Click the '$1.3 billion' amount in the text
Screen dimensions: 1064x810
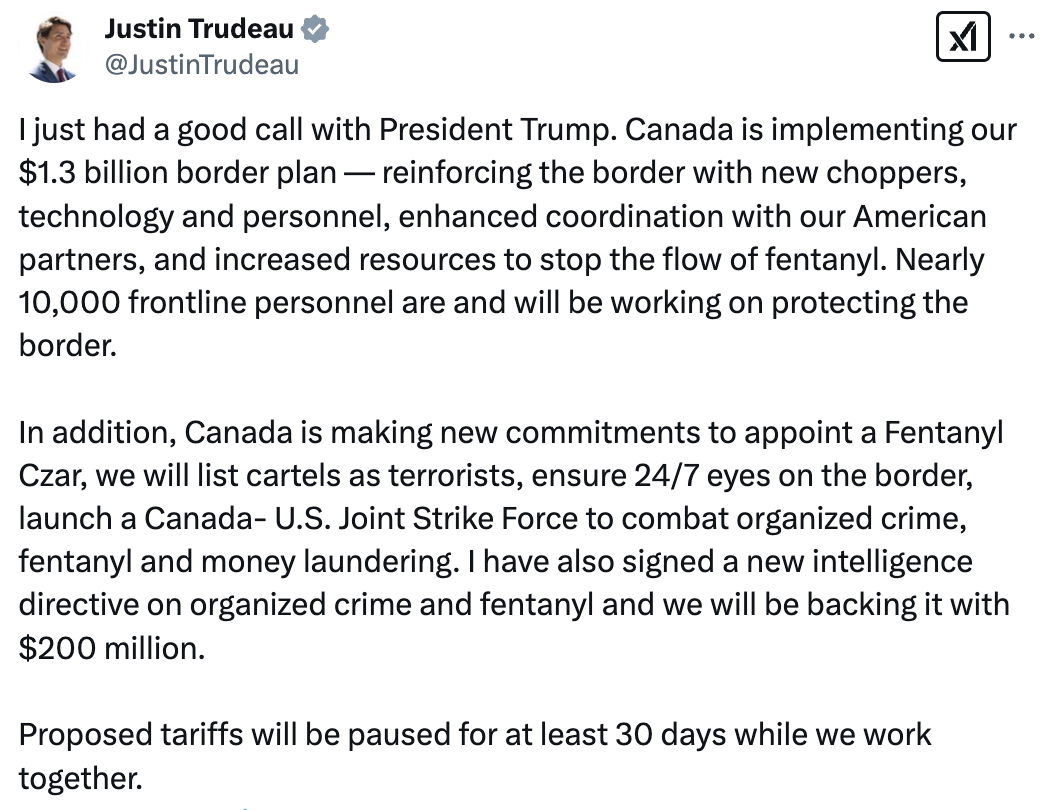click(92, 173)
